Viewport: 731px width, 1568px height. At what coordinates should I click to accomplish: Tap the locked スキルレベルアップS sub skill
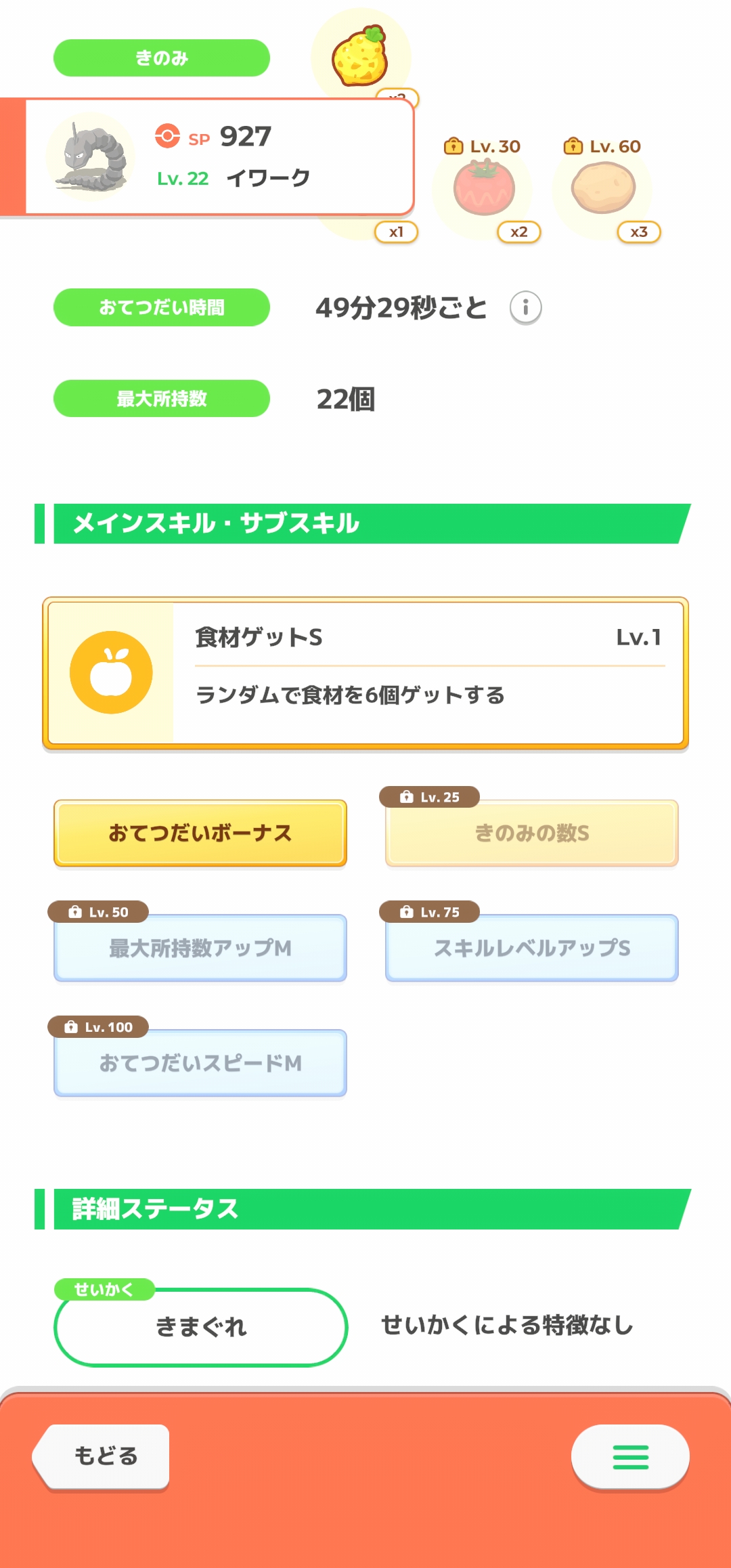point(532,948)
